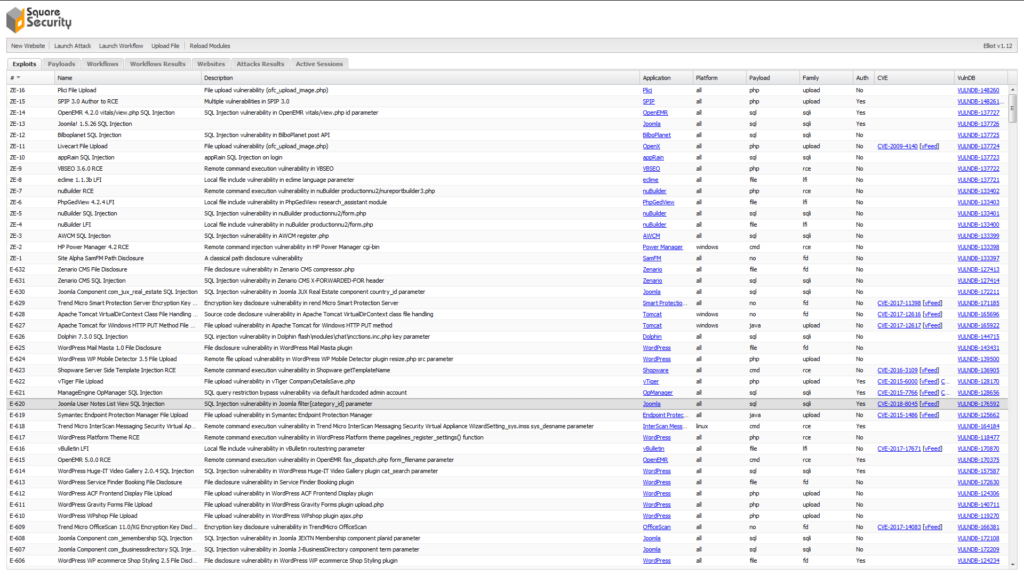This screenshot has width=1024, height=576.
Task: Sort by the Payload column header
Action: 773,78
